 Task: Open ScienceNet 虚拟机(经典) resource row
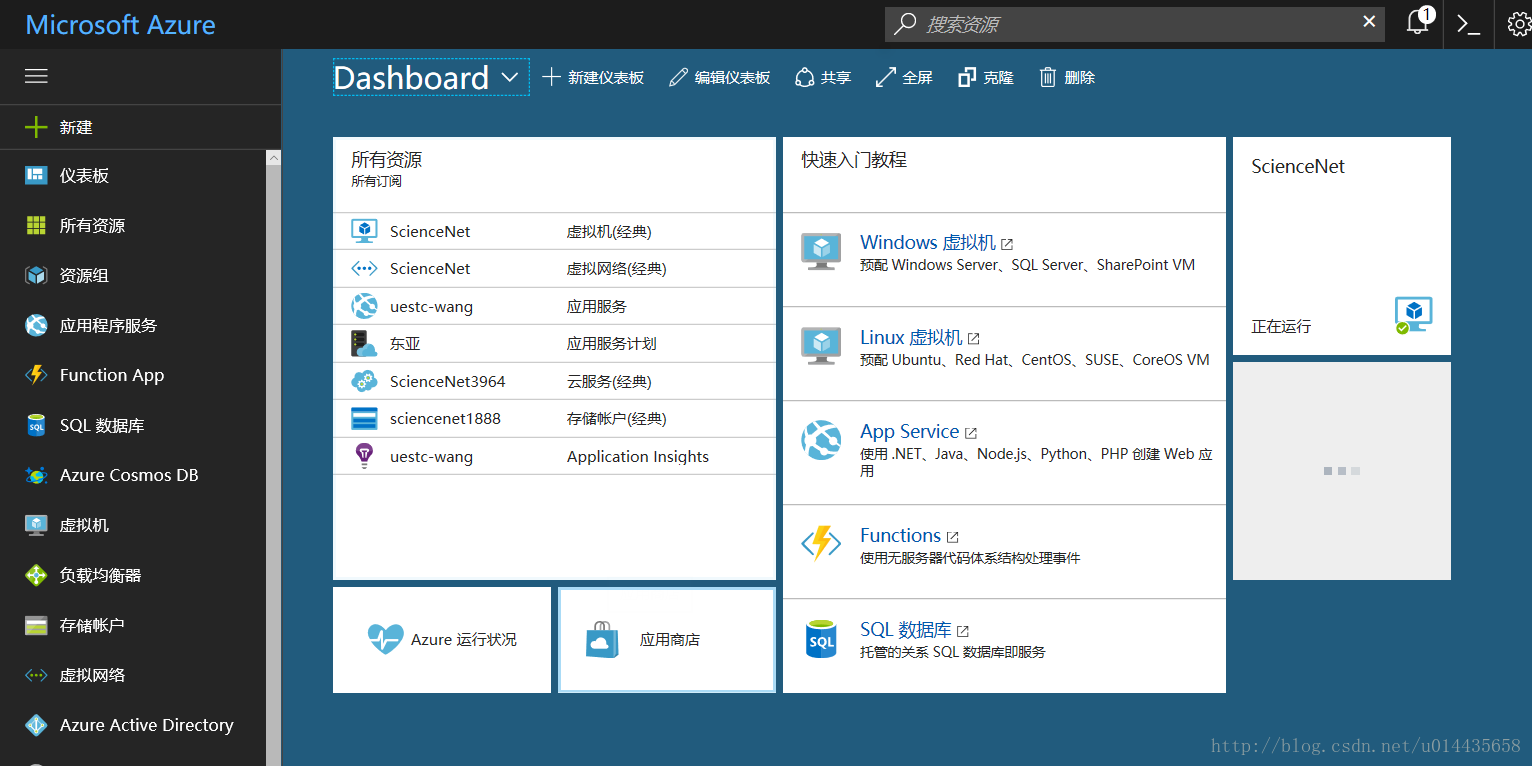coord(554,231)
